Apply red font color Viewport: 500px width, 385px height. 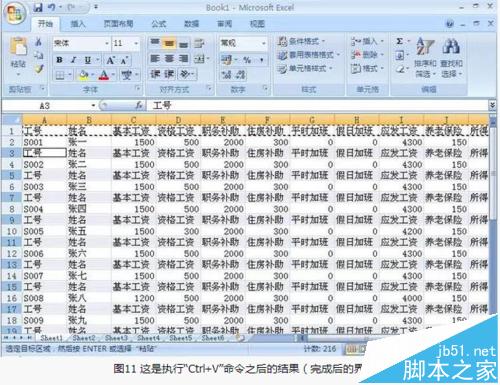click(104, 75)
